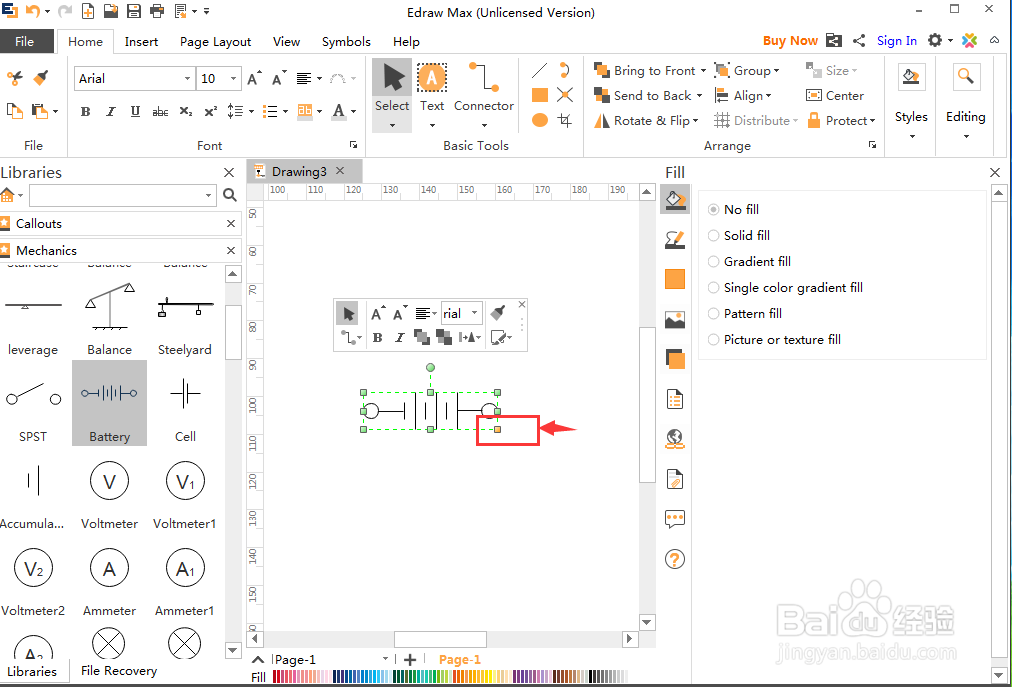The width and height of the screenshot is (1012, 687).
Task: Pick the ellipse shape tool
Action: pos(540,120)
